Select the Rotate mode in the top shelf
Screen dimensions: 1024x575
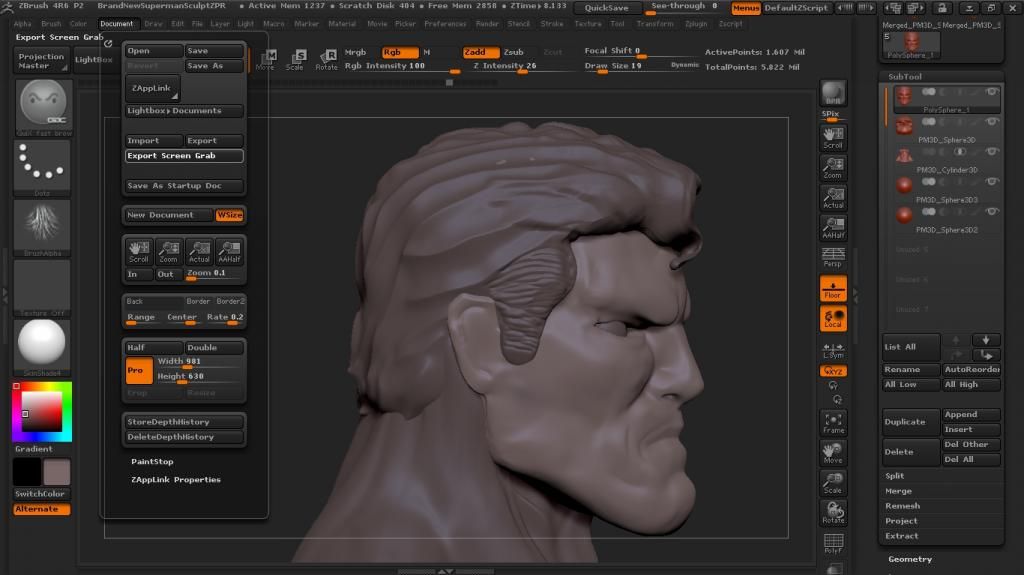pyautogui.click(x=326, y=59)
